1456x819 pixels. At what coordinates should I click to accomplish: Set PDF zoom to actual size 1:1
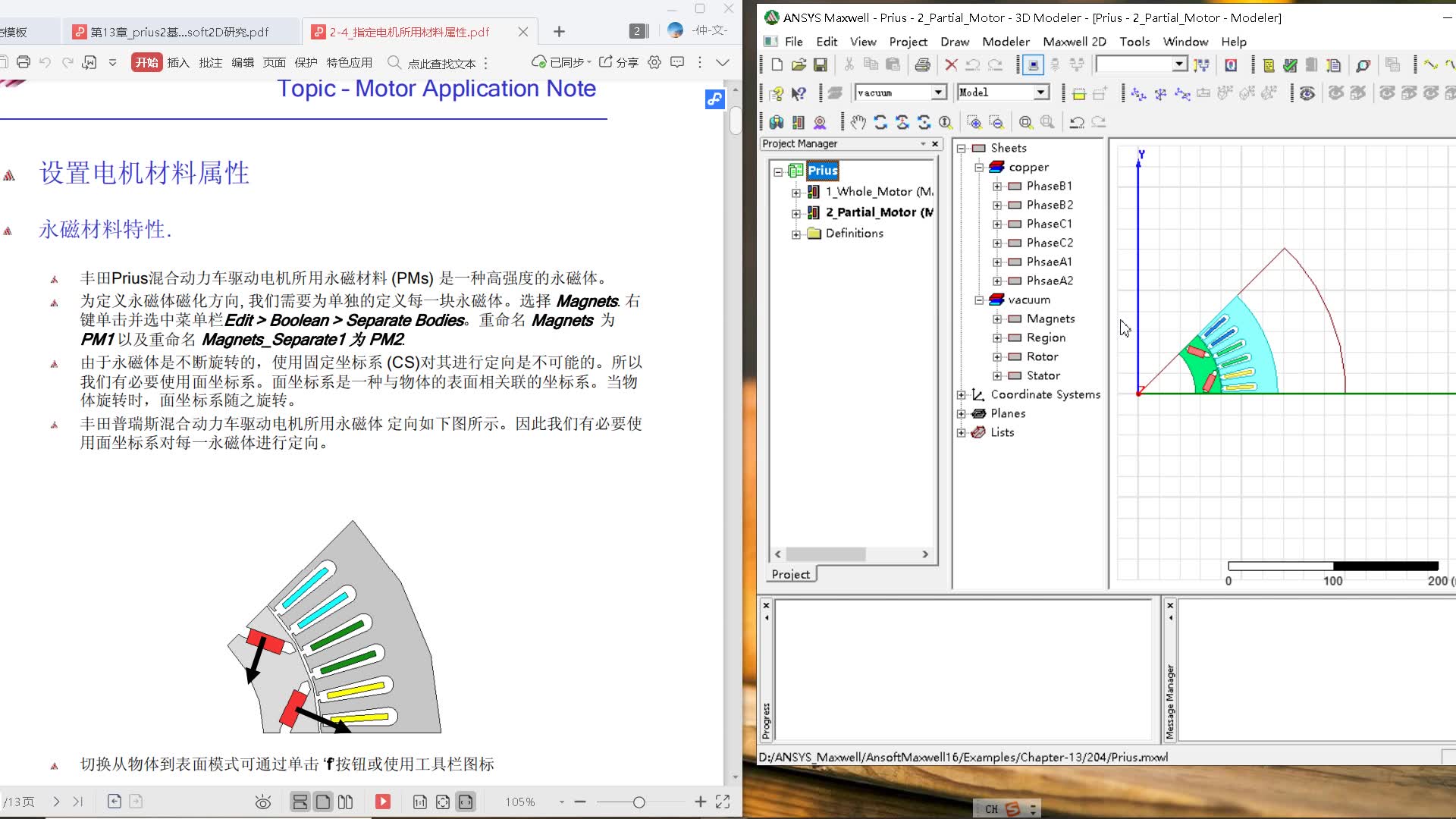[419, 802]
